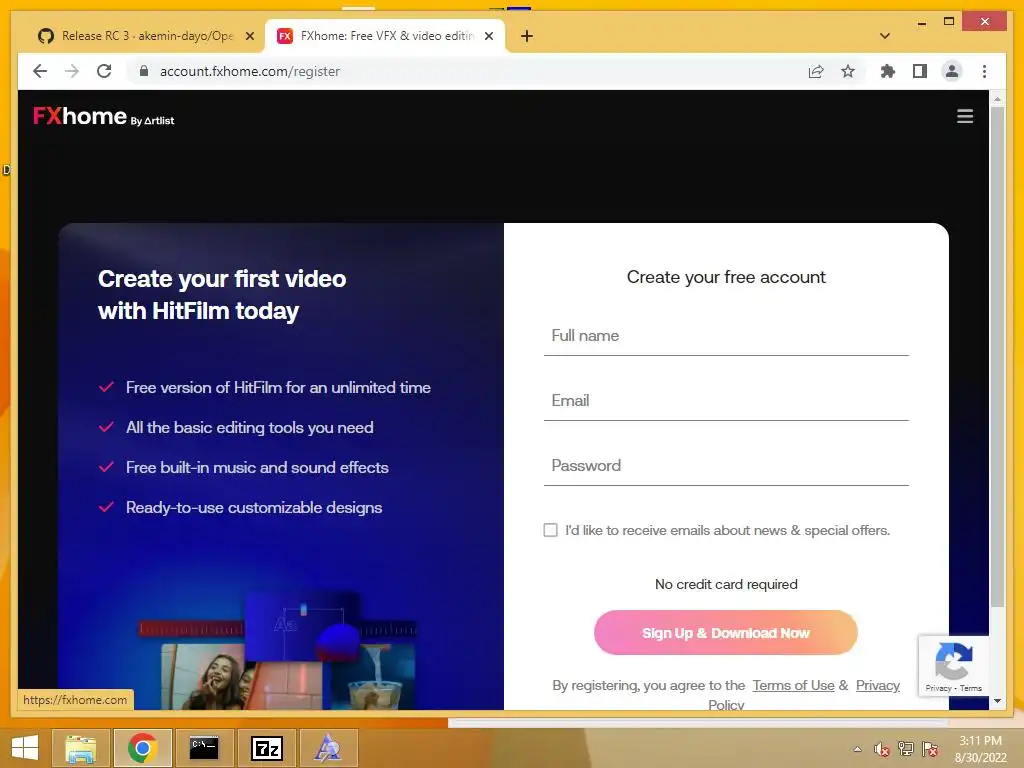The width and height of the screenshot is (1024, 768).
Task: Open the Windows Start button
Action: pyautogui.click(x=25, y=748)
